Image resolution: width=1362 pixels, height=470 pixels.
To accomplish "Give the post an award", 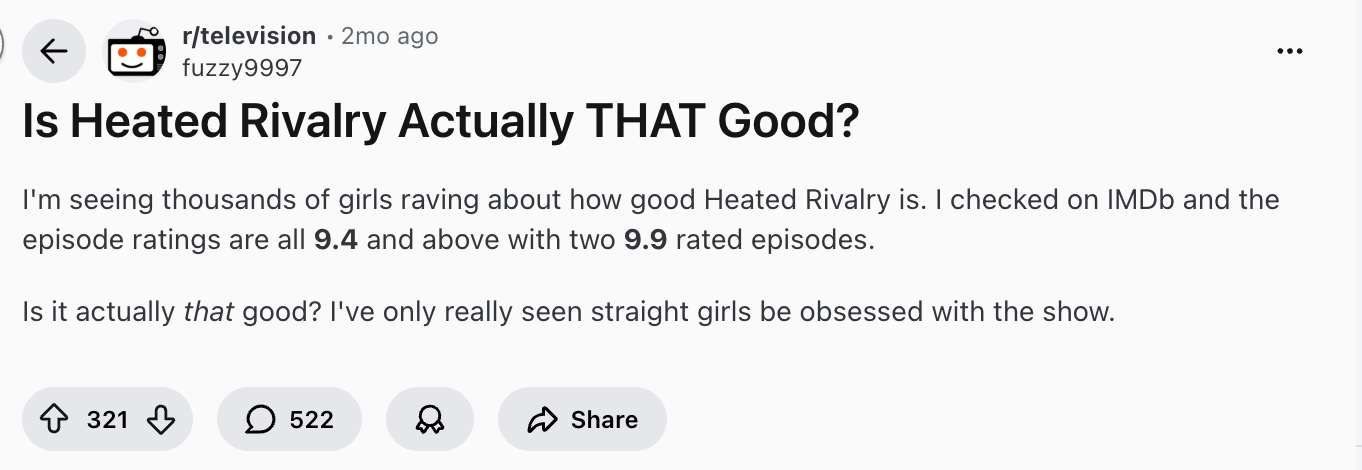I will click(x=429, y=419).
